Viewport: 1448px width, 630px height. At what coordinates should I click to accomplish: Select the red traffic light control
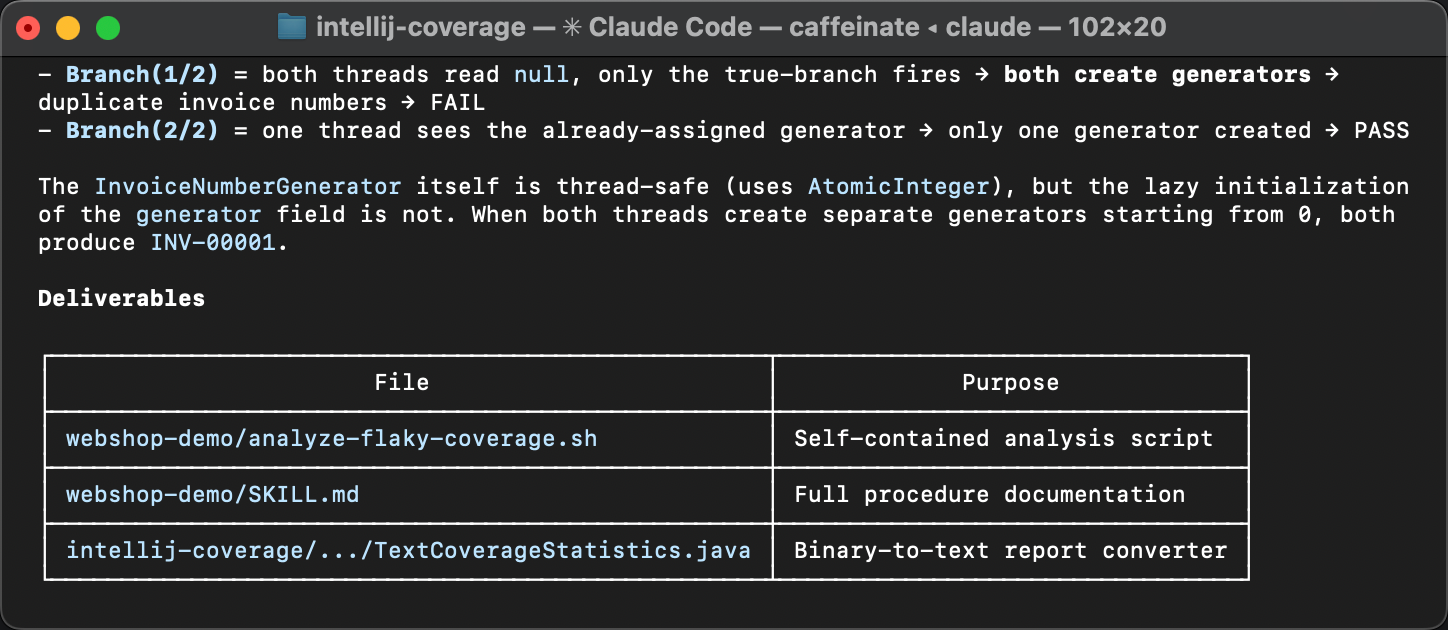(x=29, y=28)
